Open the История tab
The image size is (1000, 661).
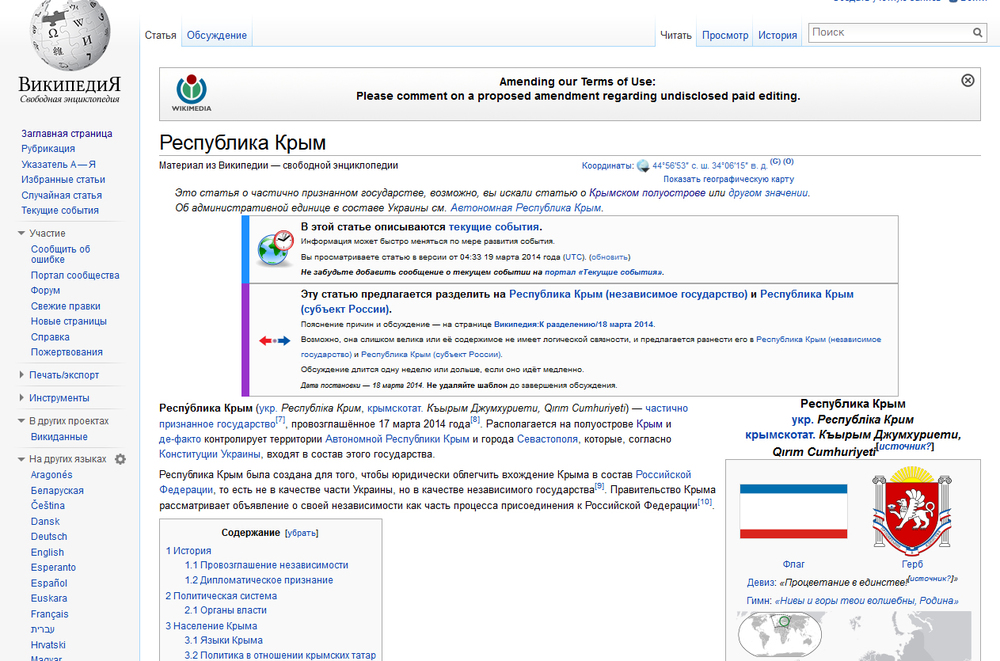777,35
